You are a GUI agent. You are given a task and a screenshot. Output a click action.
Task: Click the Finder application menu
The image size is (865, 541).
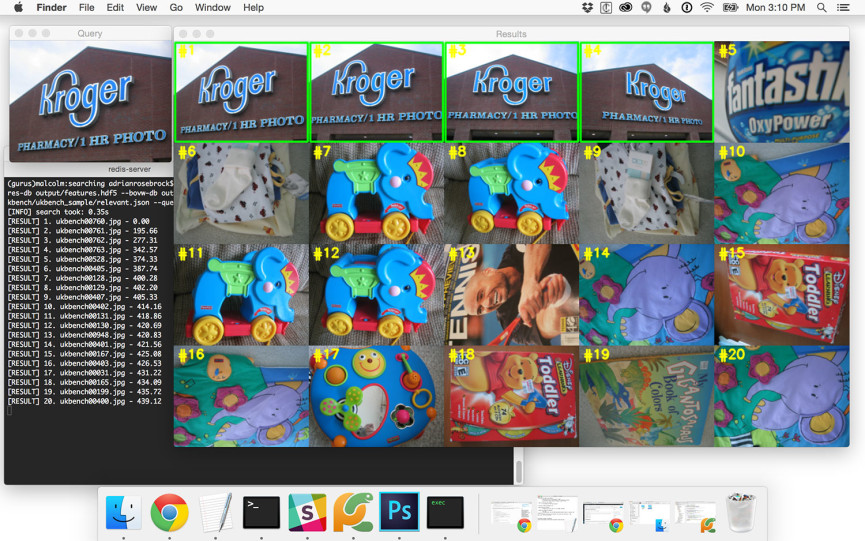52,7
